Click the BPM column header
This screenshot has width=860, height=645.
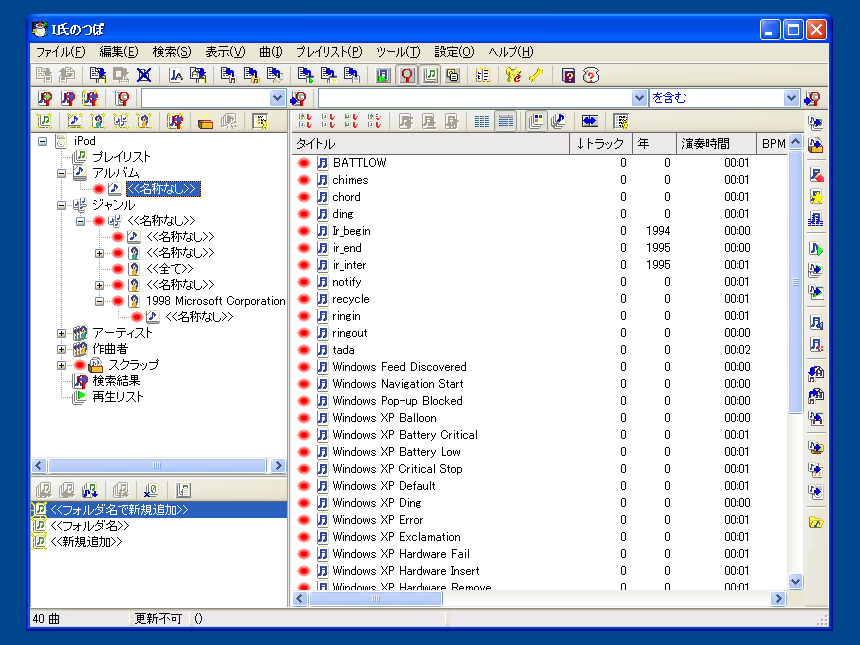click(x=772, y=144)
